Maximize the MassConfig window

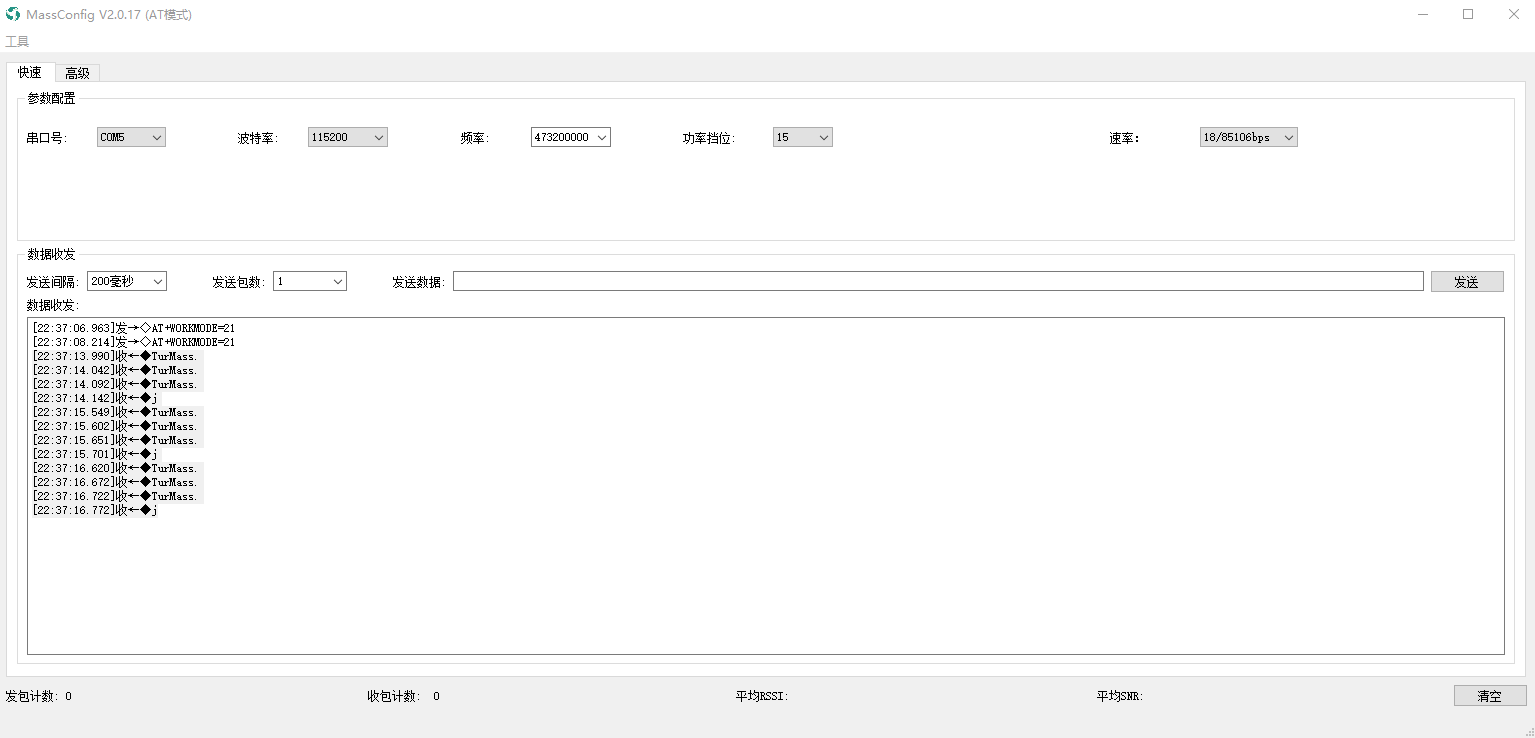(x=1468, y=14)
